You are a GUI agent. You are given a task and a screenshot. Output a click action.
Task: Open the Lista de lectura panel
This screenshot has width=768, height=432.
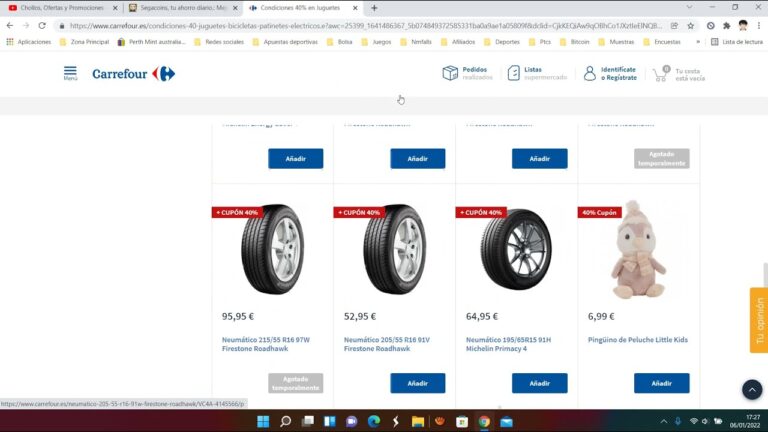pyautogui.click(x=737, y=42)
